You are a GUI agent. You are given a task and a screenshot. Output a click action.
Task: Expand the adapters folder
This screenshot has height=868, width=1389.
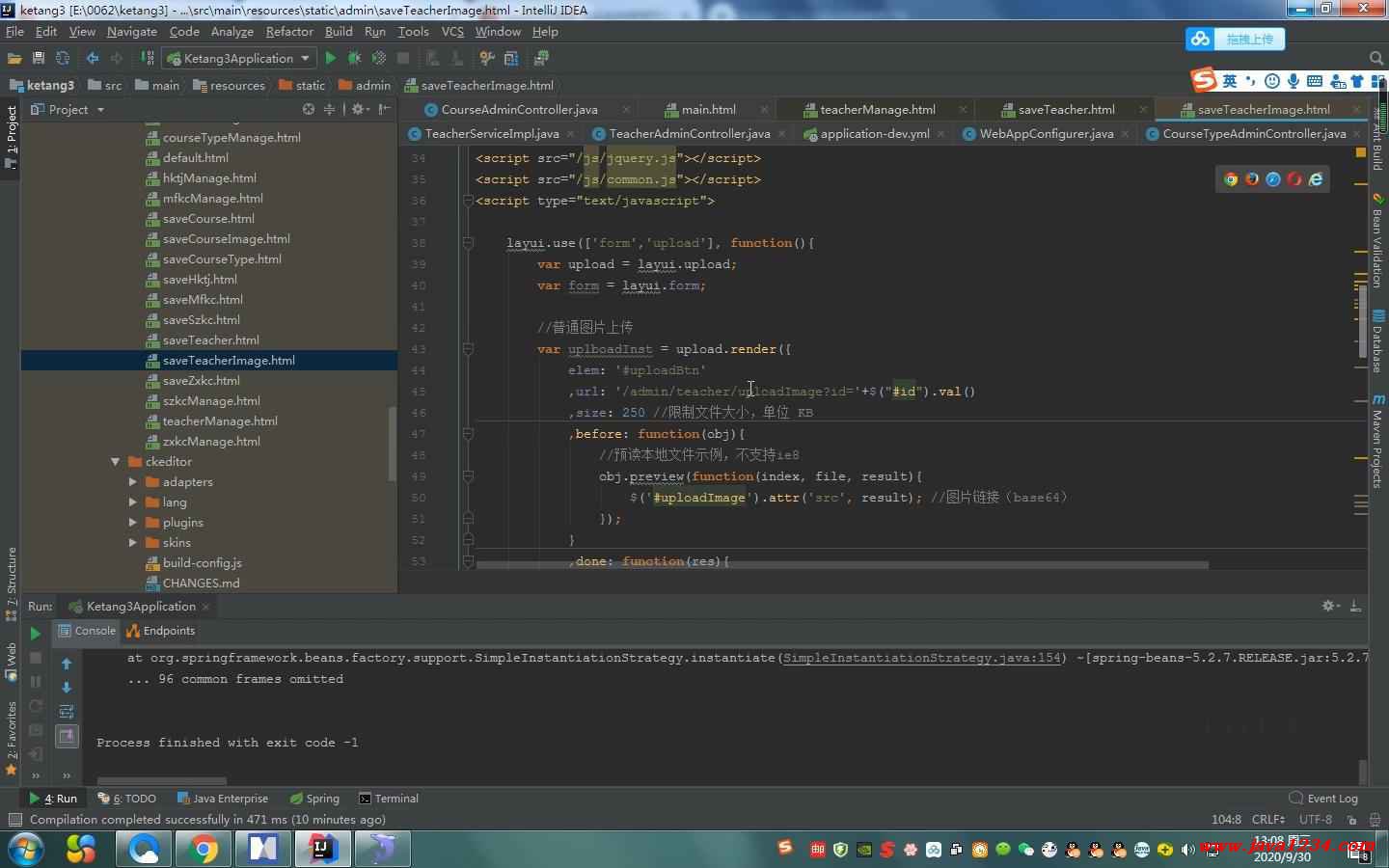(133, 482)
